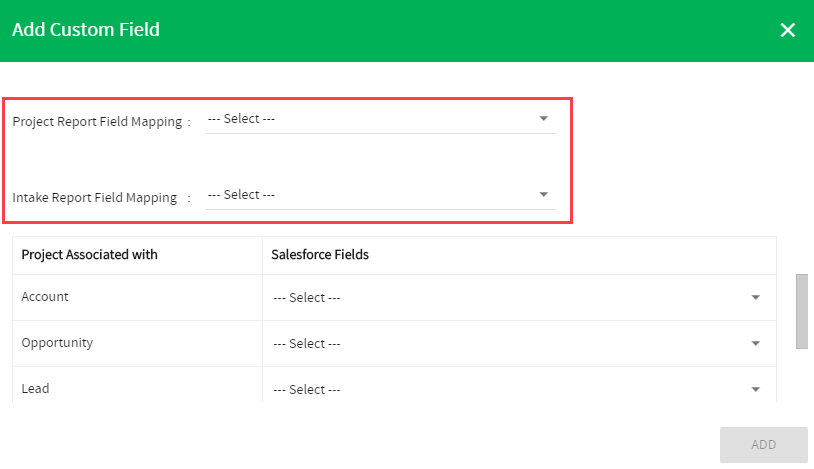Select the Account row label
The width and height of the screenshot is (814, 469).
pyautogui.click(x=45, y=297)
